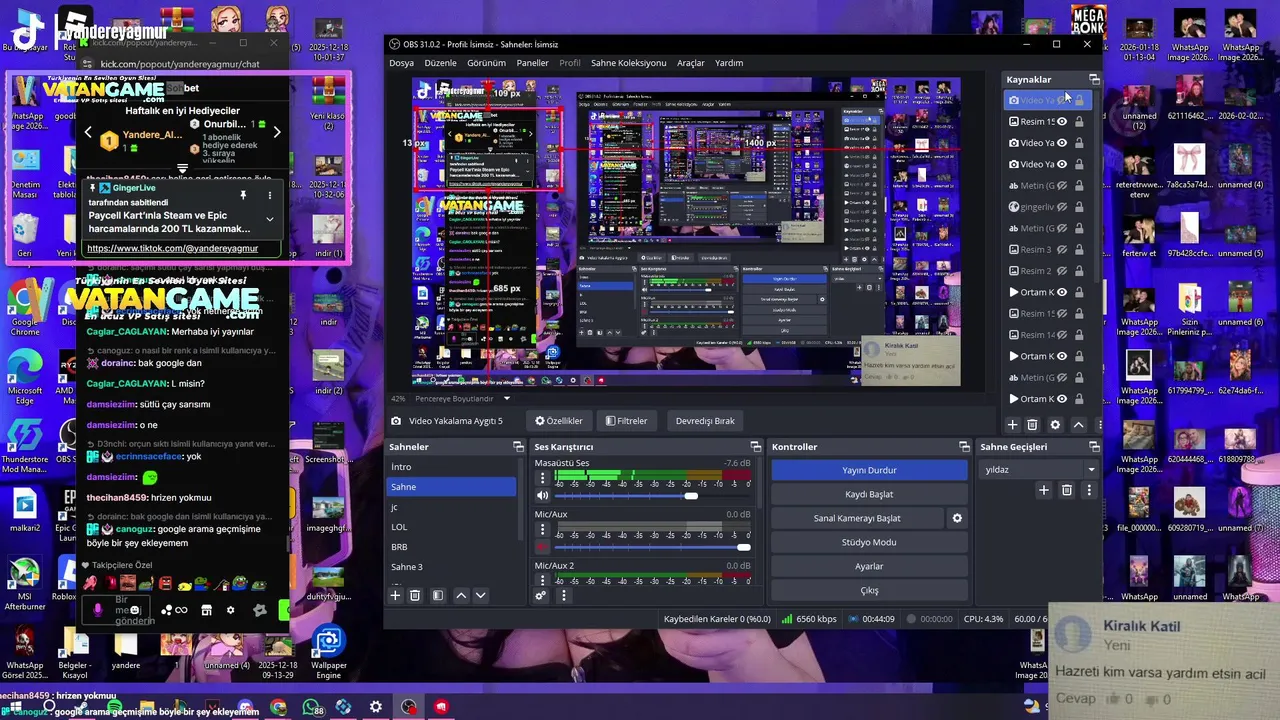This screenshot has height=720, width=1280.
Task: Unlock the Resim 3 source
Action: coord(1079,250)
